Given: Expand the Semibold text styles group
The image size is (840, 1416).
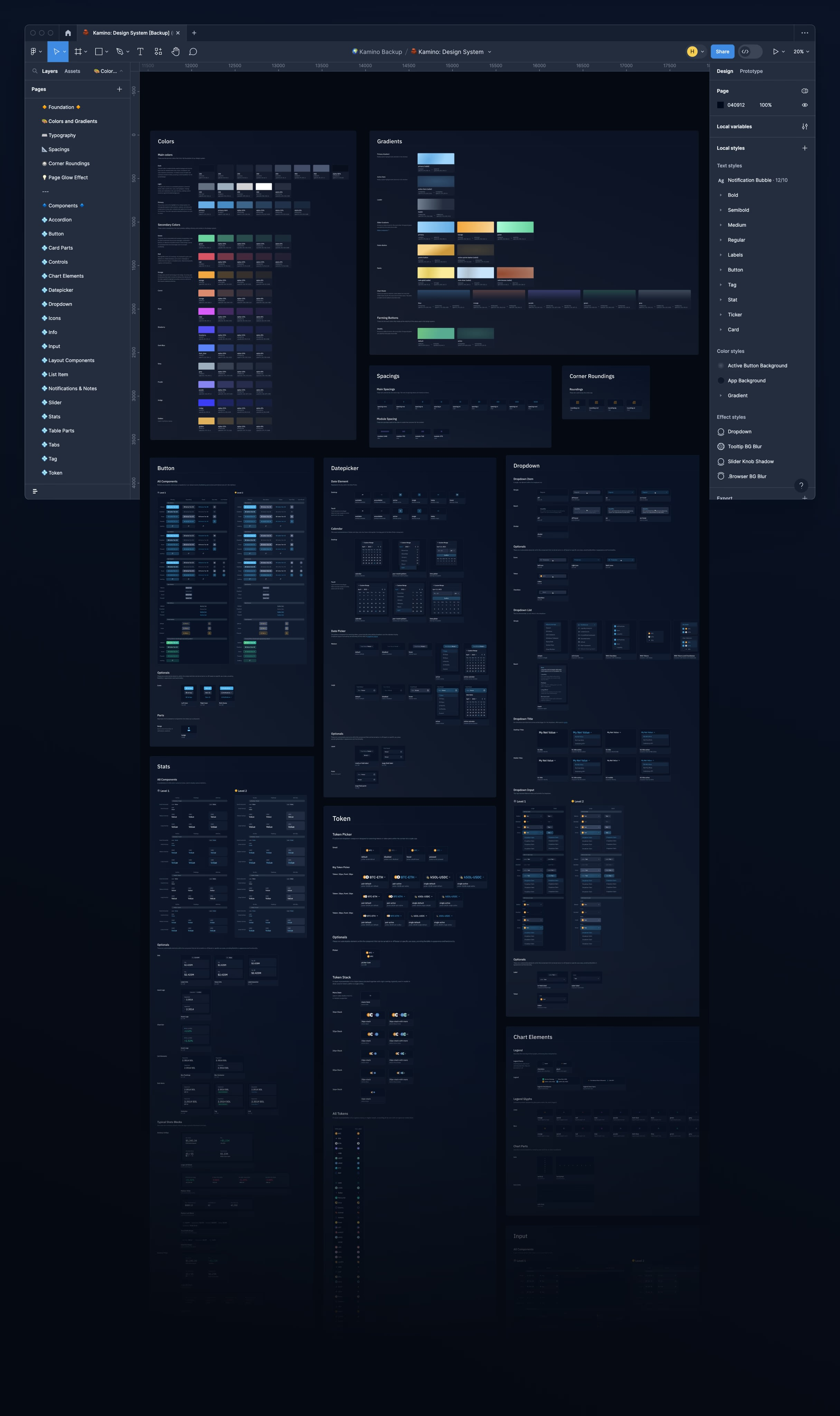Looking at the screenshot, I should [x=720, y=210].
